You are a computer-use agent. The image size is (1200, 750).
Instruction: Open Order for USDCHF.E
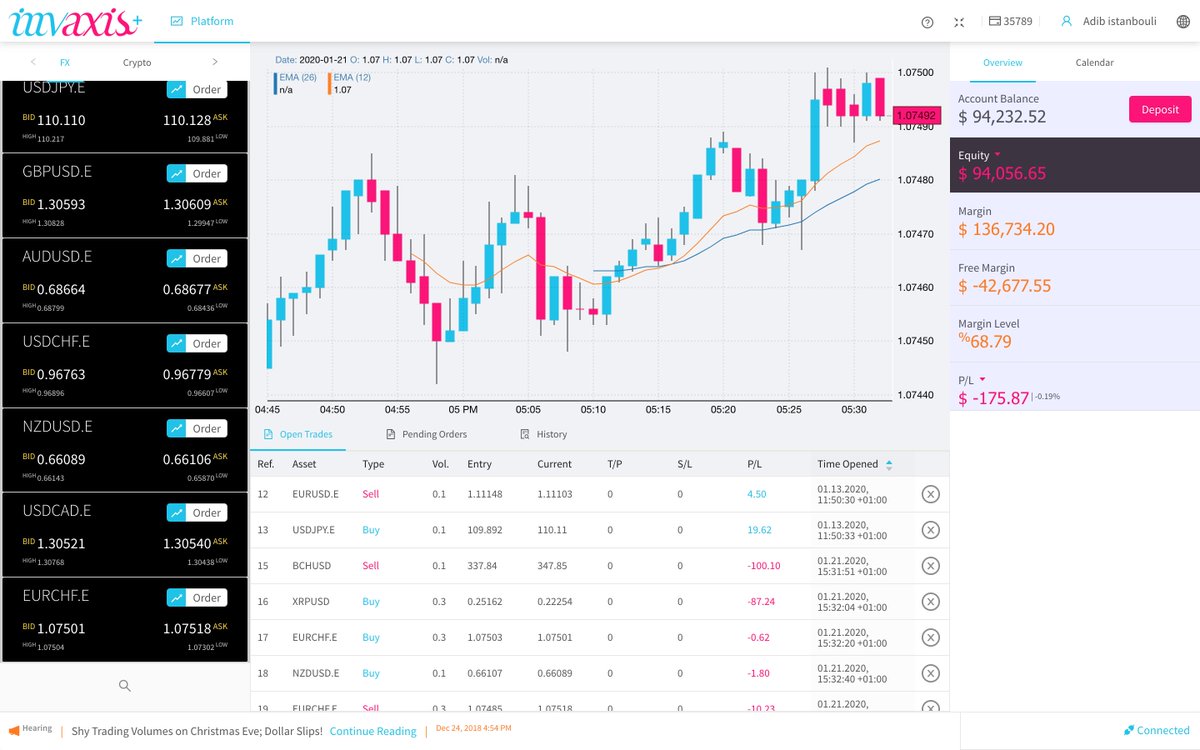tap(196, 343)
